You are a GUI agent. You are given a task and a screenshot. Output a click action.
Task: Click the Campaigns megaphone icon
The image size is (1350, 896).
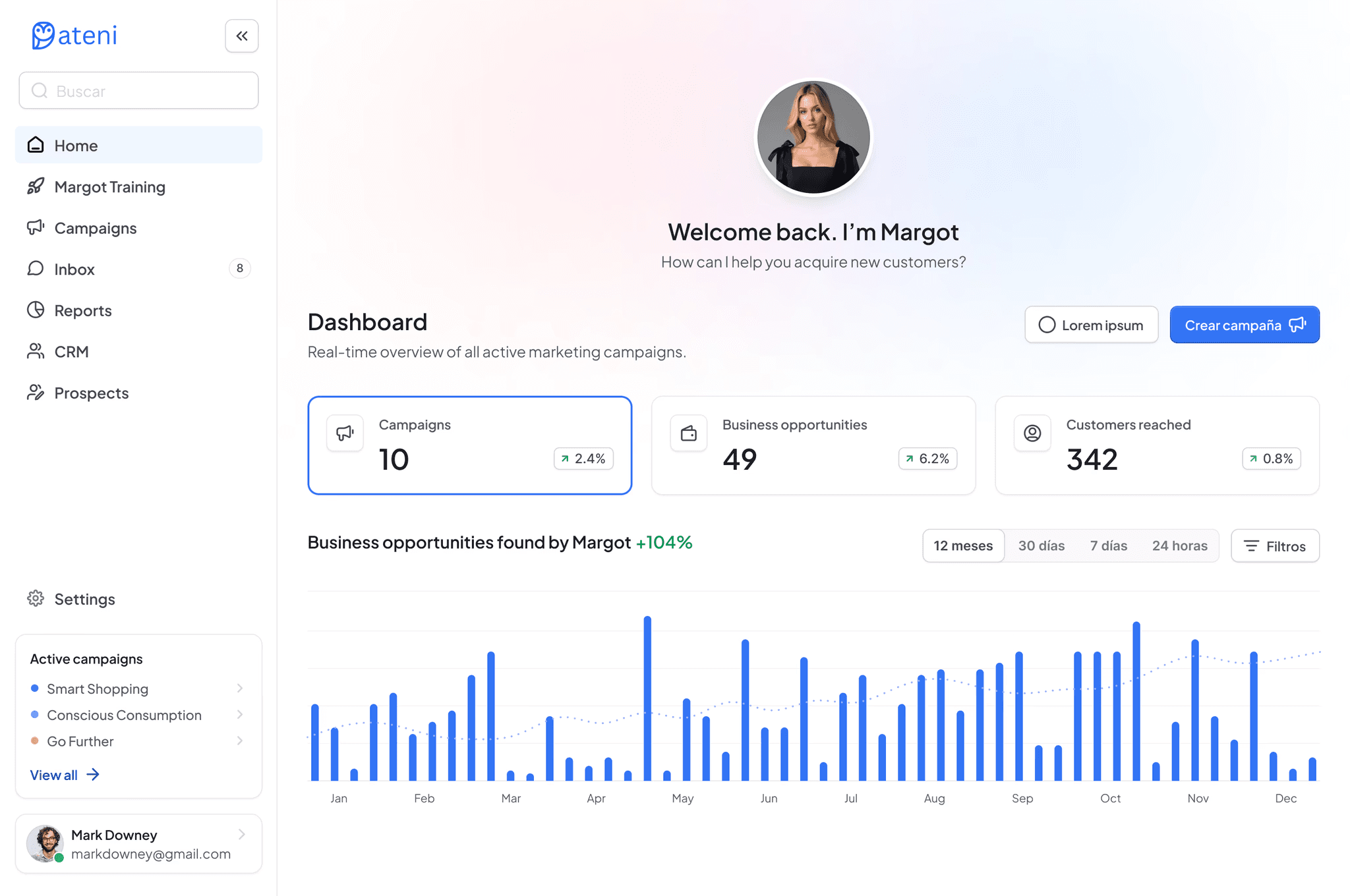click(36, 227)
